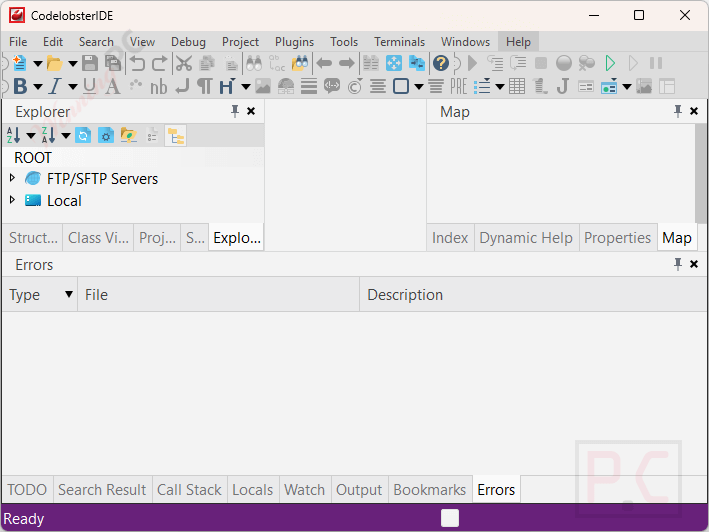Sort Explorer descending Z-A

[x=48, y=135]
